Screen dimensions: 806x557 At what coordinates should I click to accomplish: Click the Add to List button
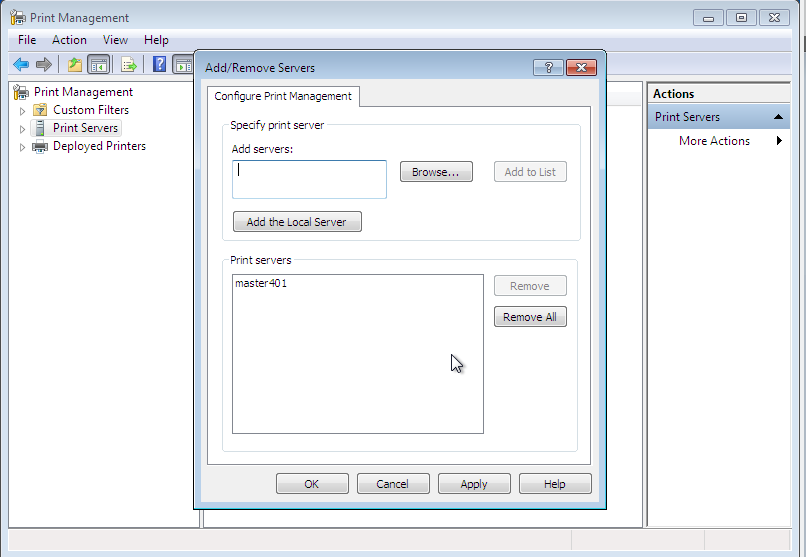530,172
